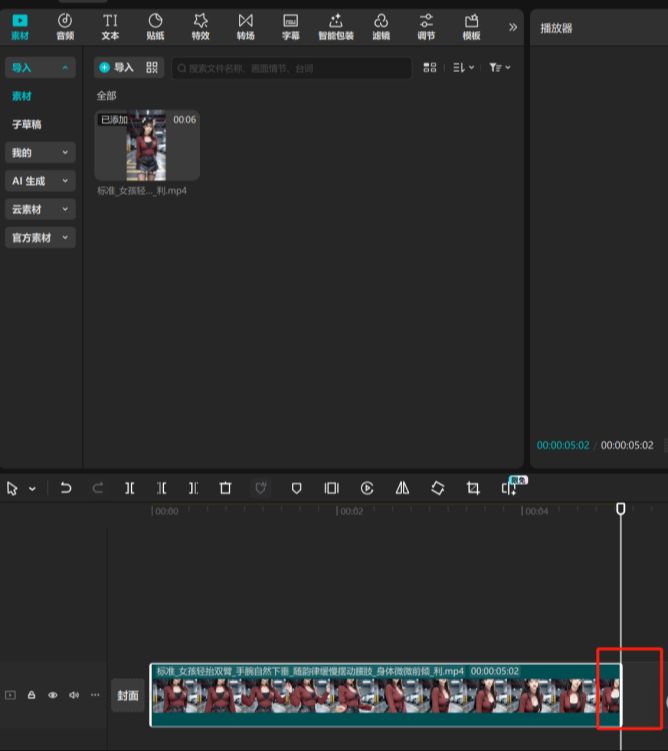This screenshot has width=668, height=751.
Task: Click the timeline playhead marker
Action: pos(620,509)
